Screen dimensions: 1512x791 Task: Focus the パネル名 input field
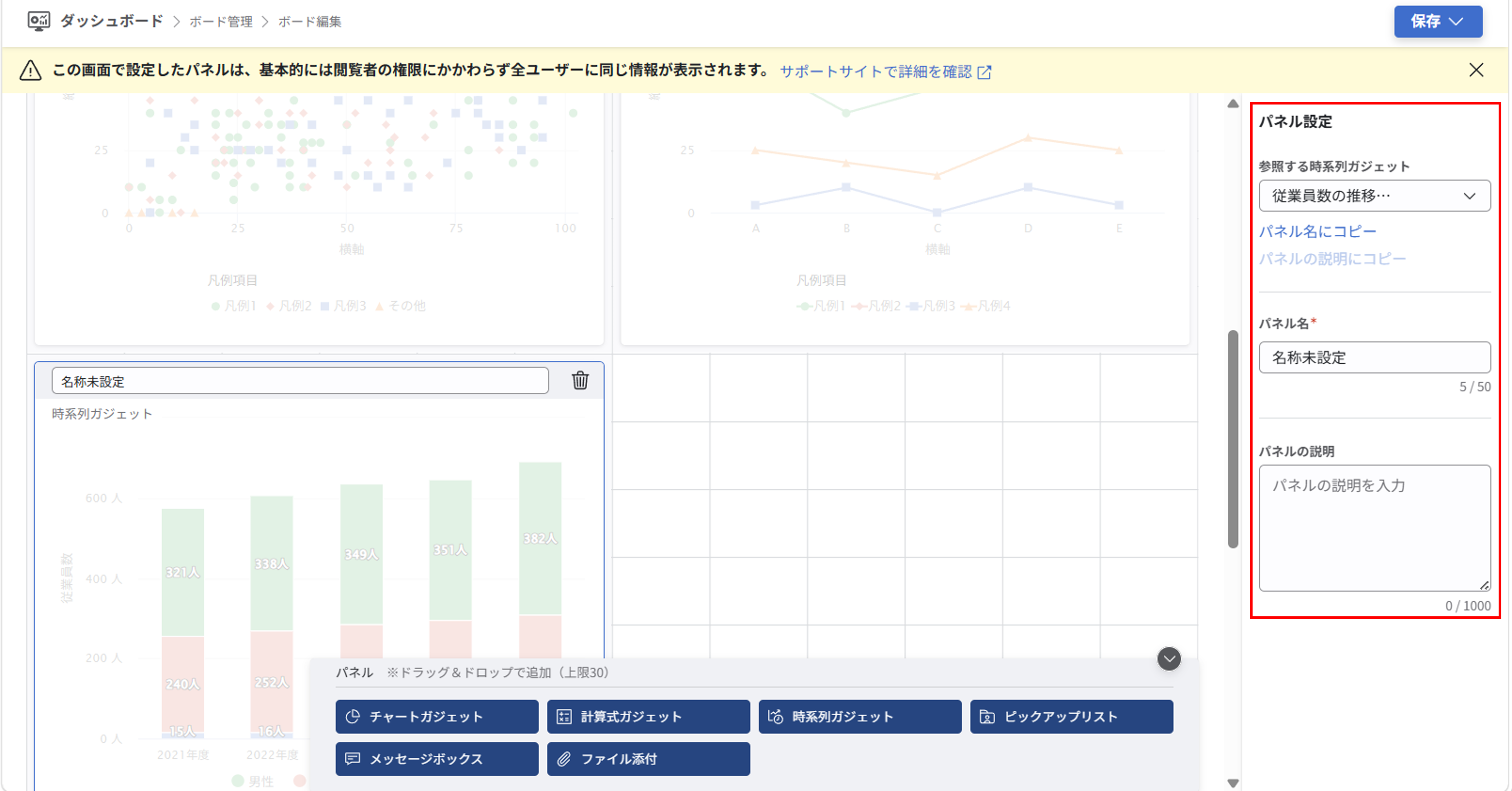[1374, 358]
